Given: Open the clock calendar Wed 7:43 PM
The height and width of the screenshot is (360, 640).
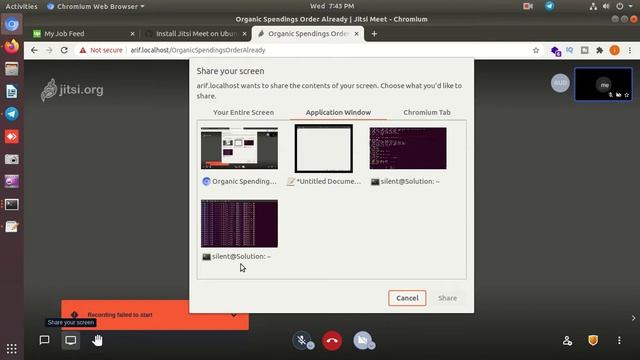Looking at the screenshot, I should pyautogui.click(x=332, y=6).
